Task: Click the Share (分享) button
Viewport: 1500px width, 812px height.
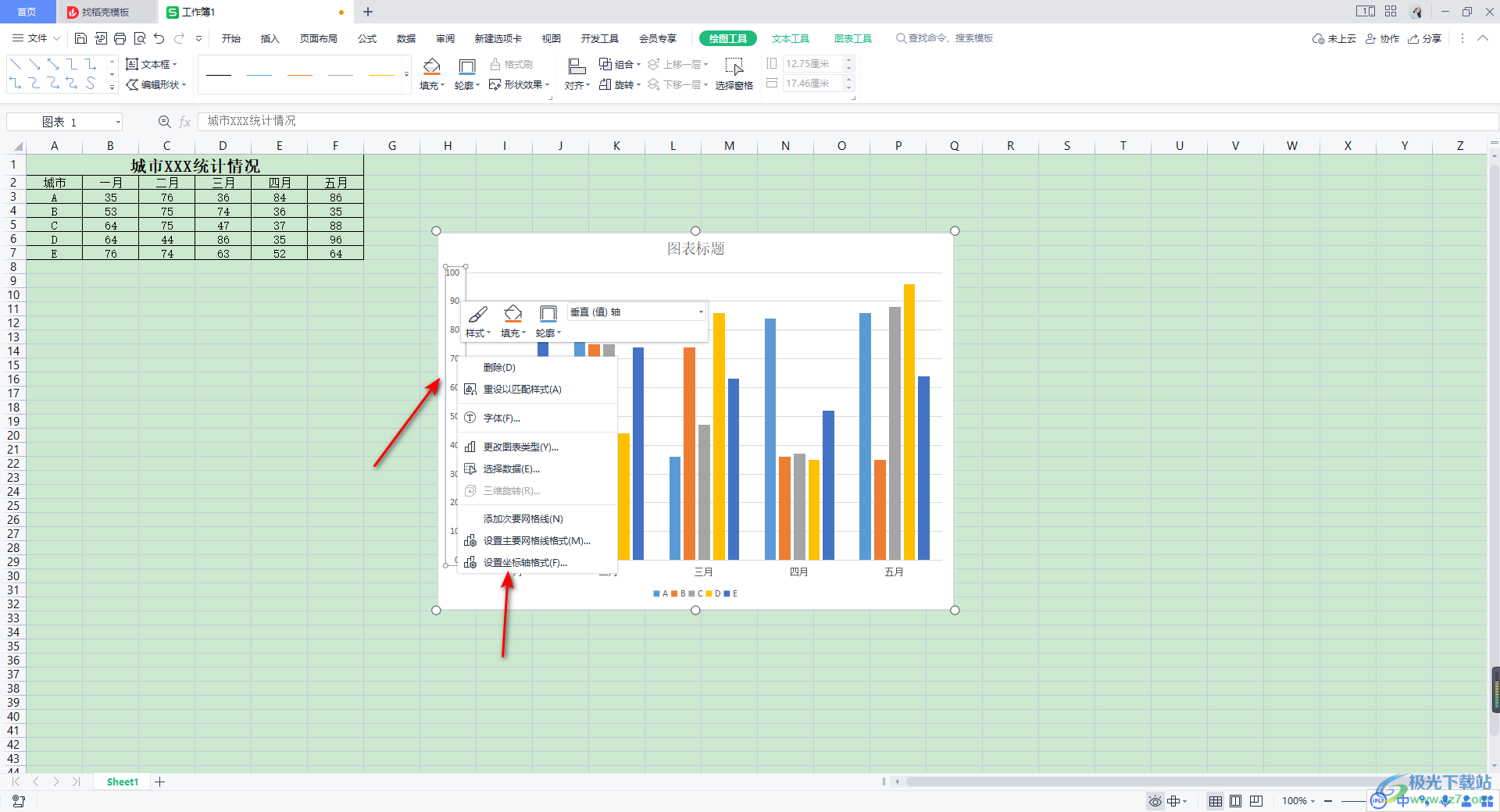Action: point(1424,38)
